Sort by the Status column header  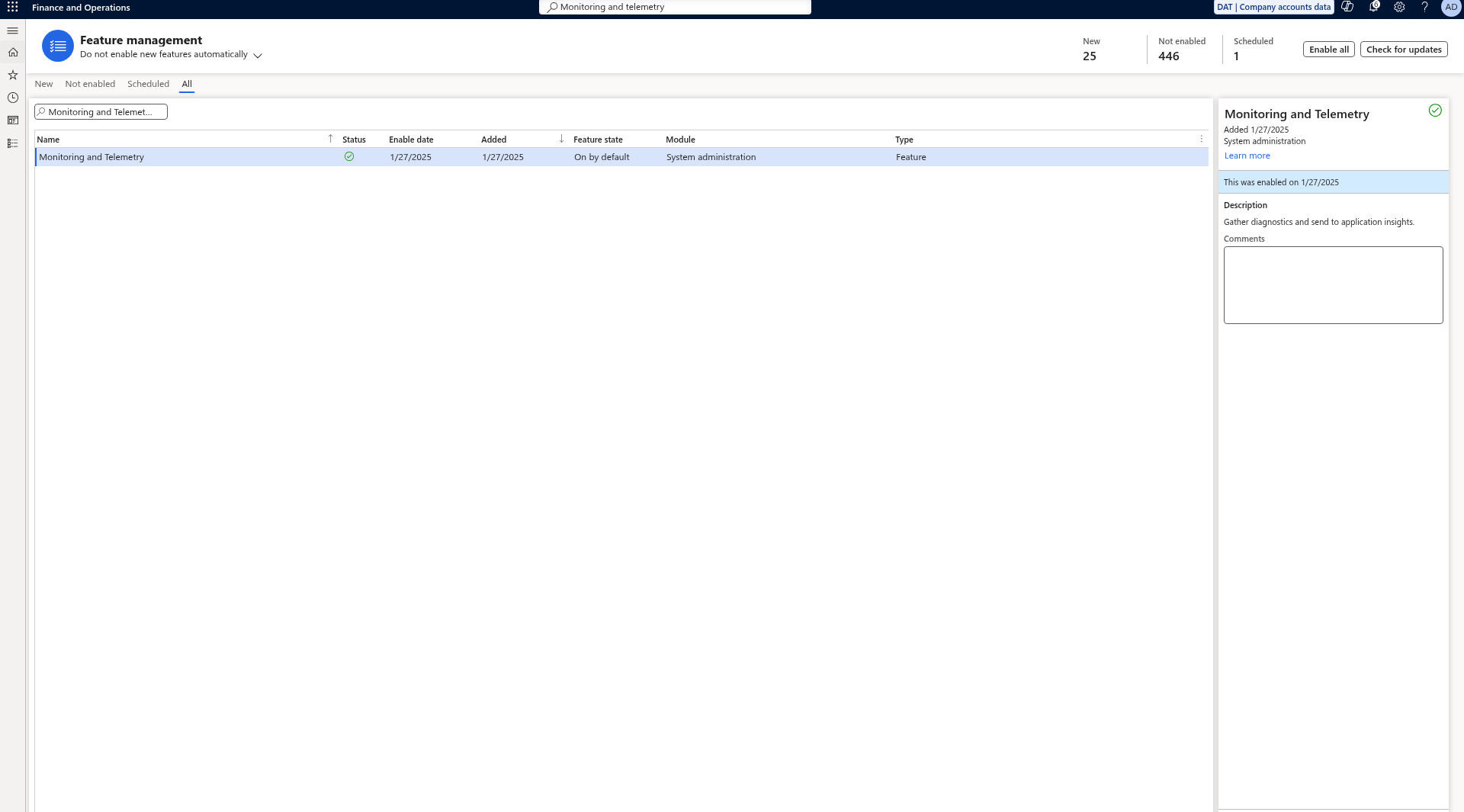(x=354, y=140)
